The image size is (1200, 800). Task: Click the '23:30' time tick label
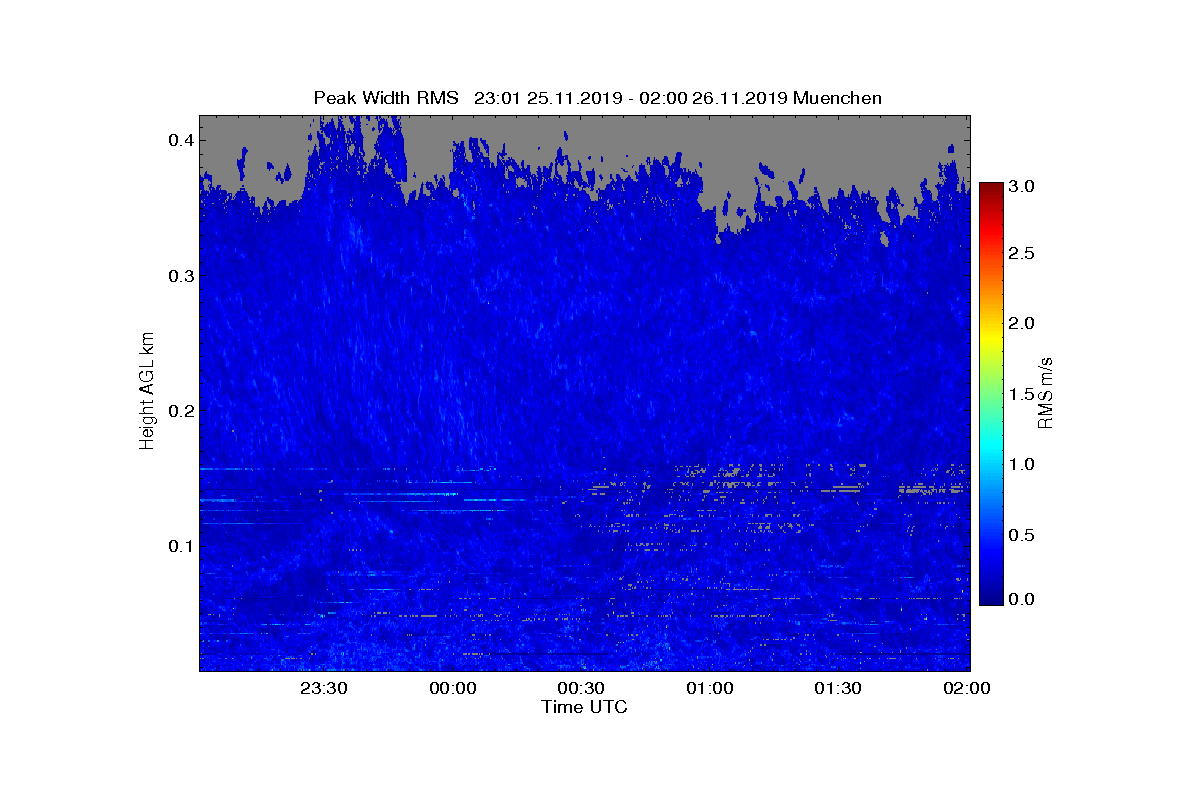(x=324, y=688)
